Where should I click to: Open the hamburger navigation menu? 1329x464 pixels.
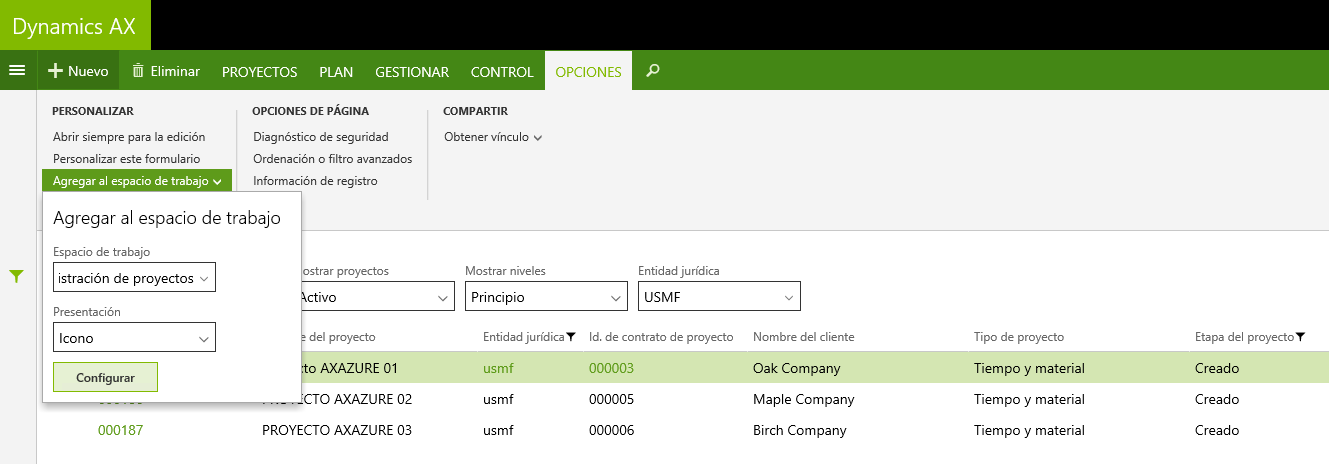16,71
